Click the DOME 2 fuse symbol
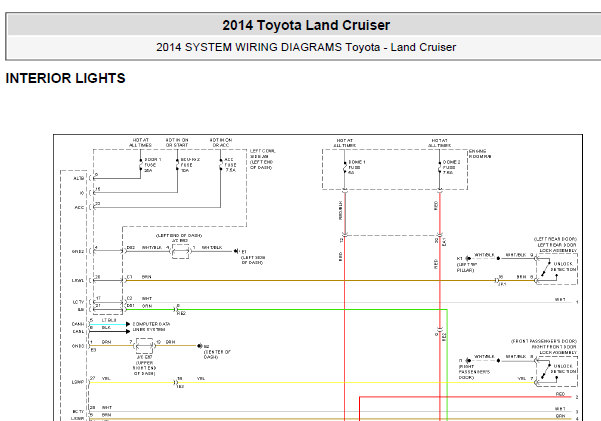The width and height of the screenshot is (601, 421). click(440, 168)
